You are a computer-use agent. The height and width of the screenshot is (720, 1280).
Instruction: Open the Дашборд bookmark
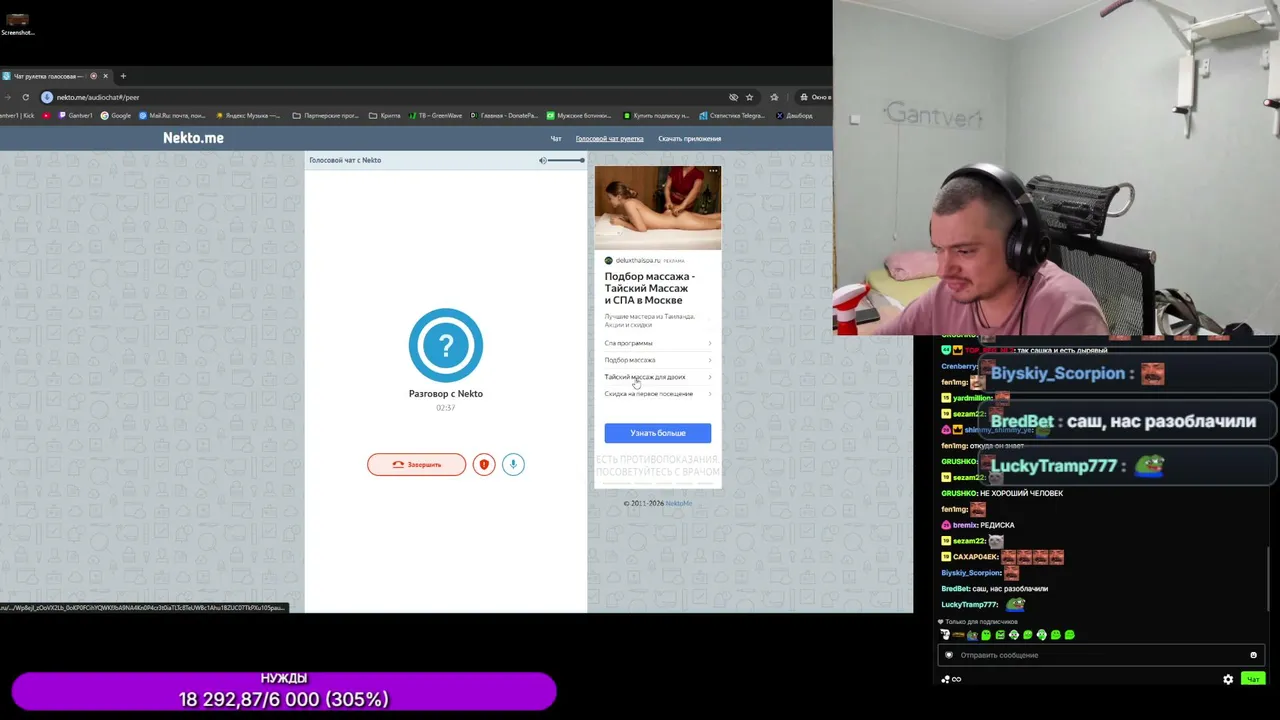tap(794, 115)
